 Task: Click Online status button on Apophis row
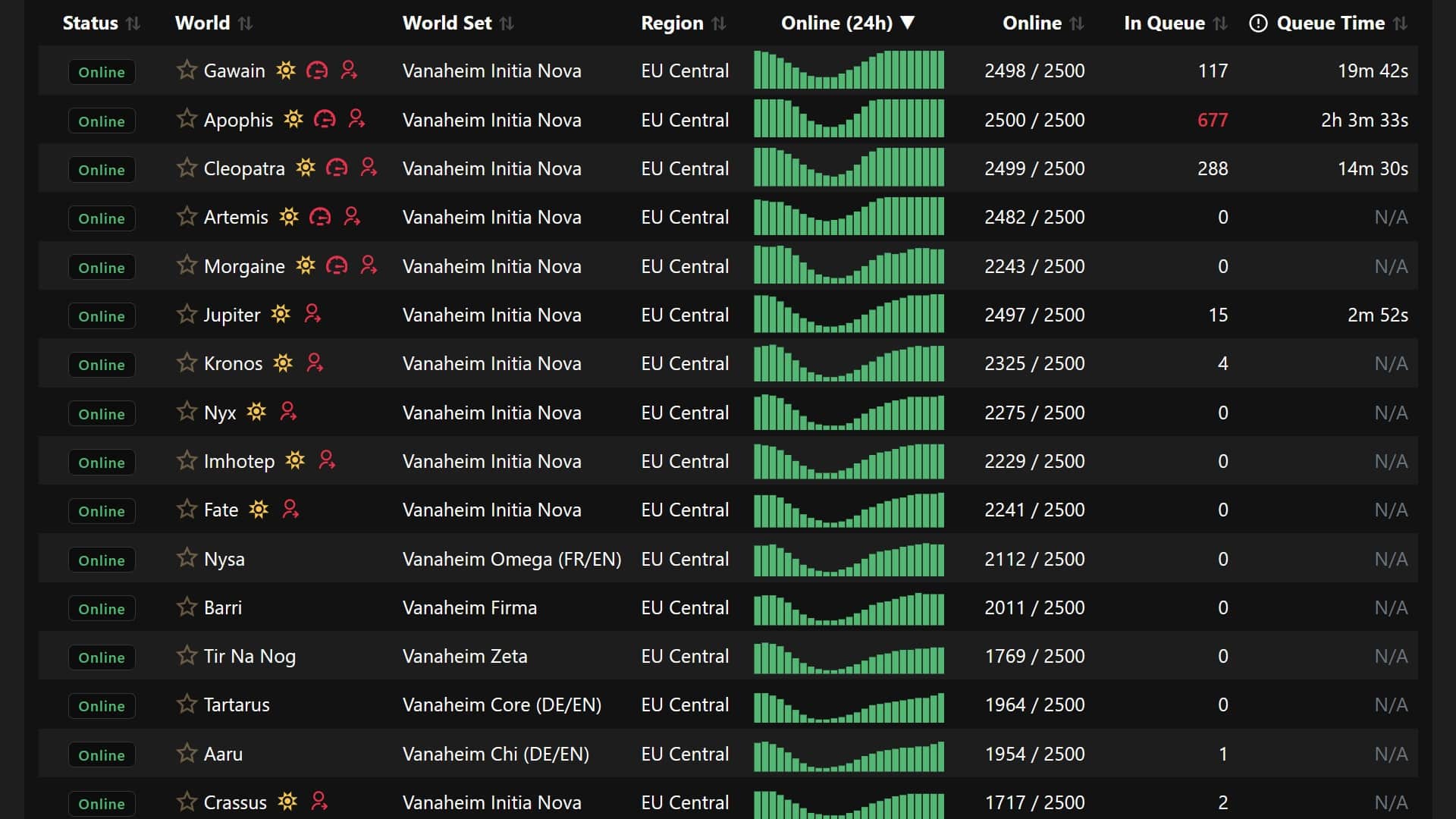tap(101, 120)
